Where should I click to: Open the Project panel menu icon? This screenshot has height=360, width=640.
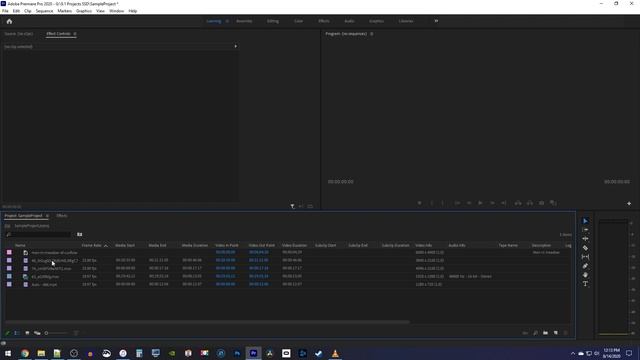(x=47, y=216)
